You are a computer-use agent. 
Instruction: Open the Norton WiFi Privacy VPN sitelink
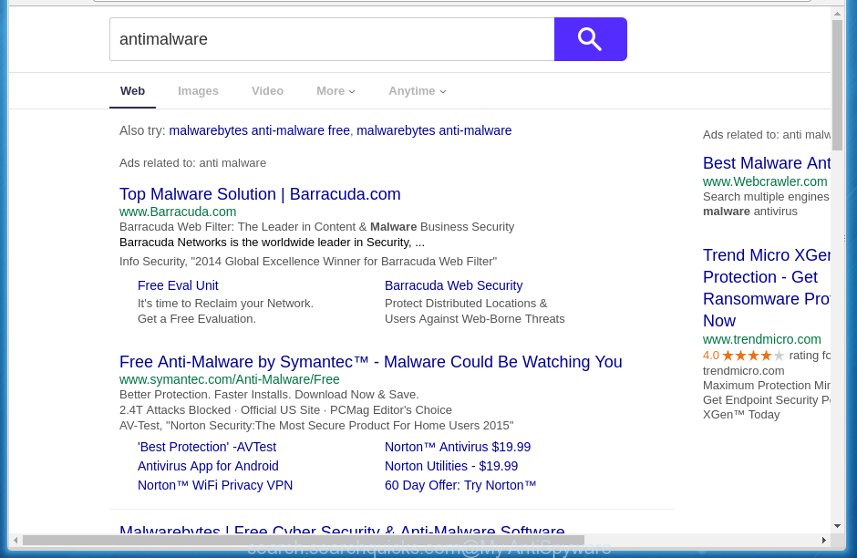(215, 485)
